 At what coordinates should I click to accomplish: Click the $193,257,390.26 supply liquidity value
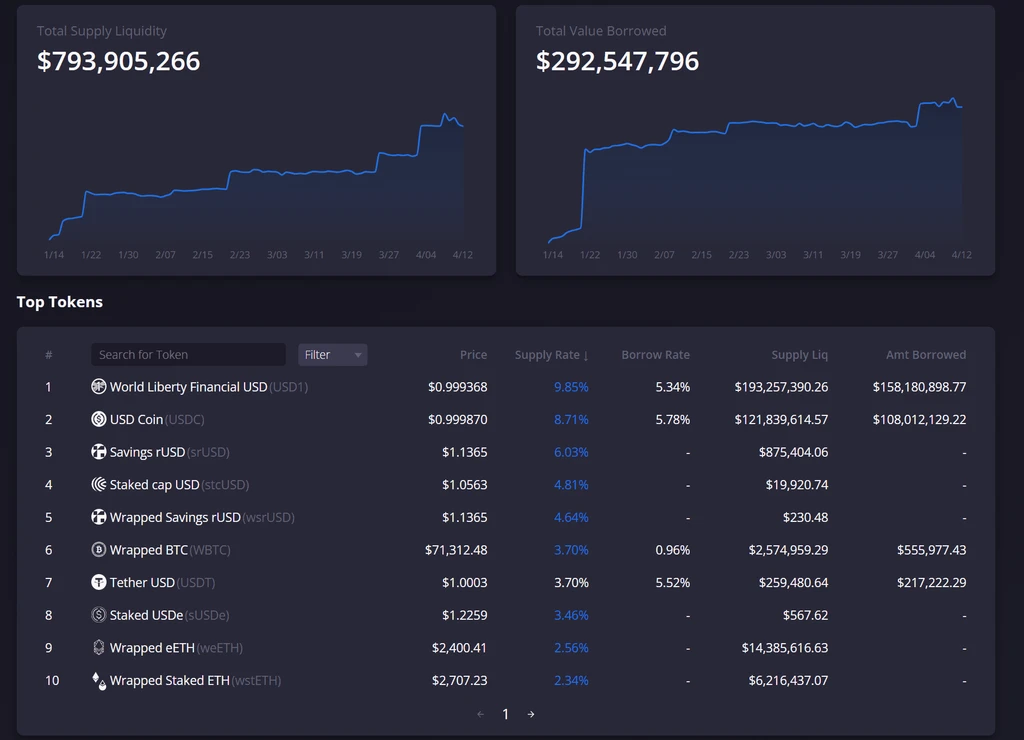pyautogui.click(x=781, y=387)
